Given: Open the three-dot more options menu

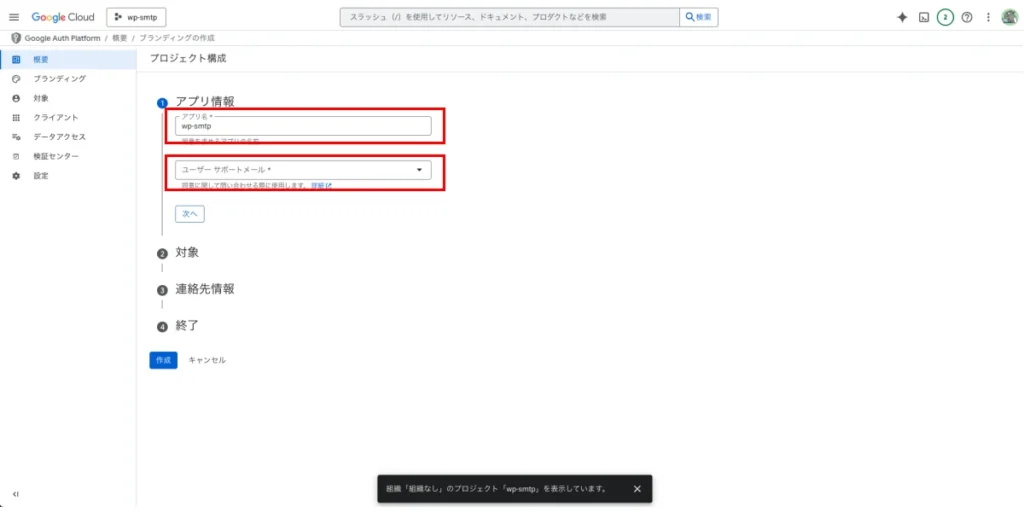Looking at the screenshot, I should point(988,17).
